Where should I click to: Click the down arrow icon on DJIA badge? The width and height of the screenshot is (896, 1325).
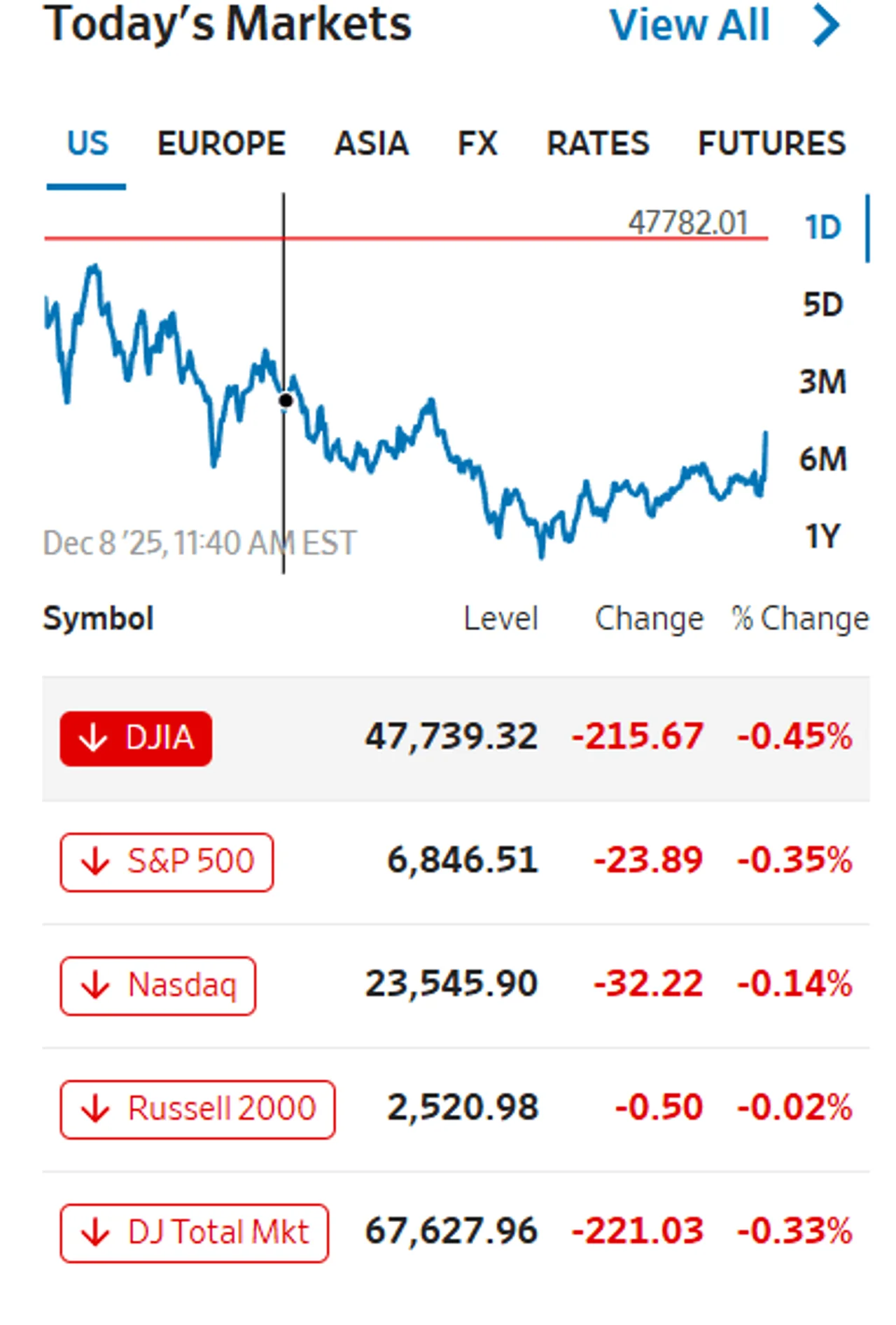[x=93, y=737]
